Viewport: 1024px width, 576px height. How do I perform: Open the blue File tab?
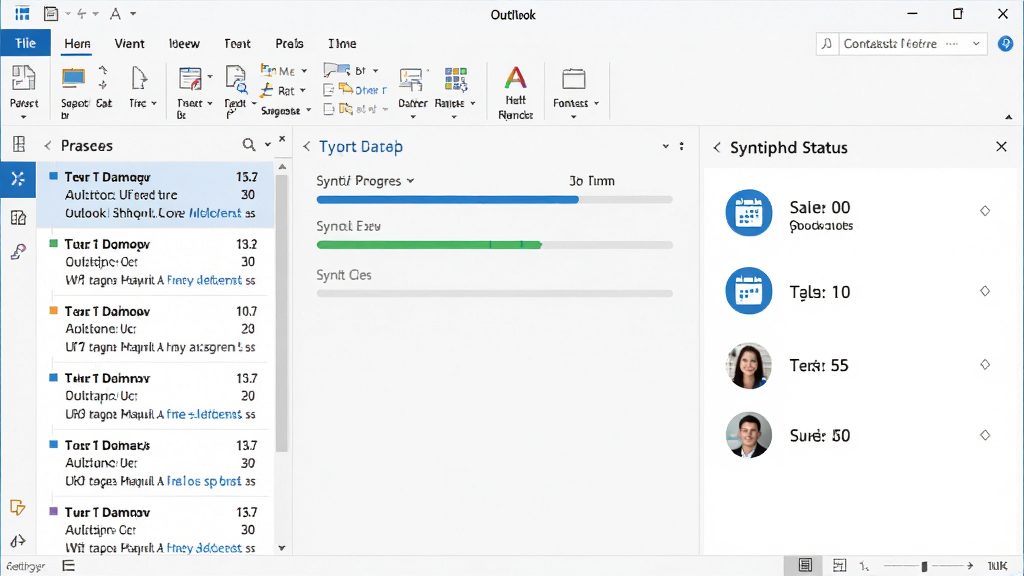tap(25, 43)
